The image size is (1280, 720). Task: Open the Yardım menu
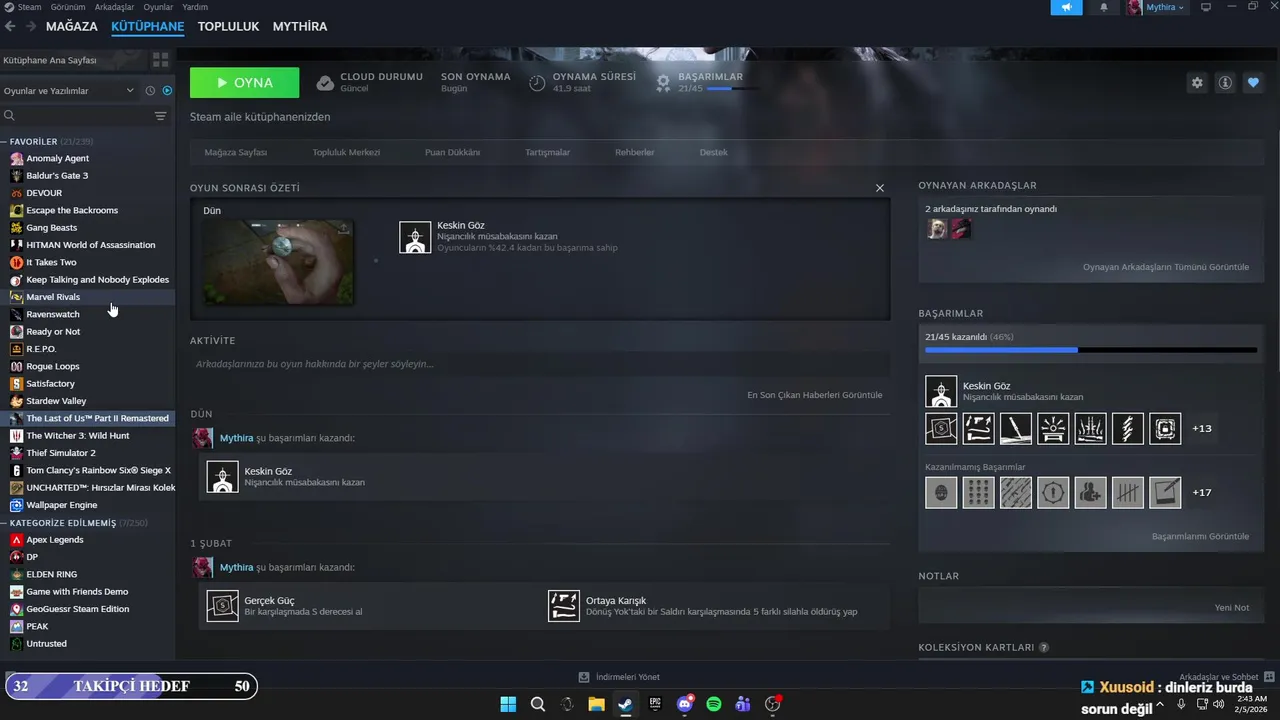(195, 7)
